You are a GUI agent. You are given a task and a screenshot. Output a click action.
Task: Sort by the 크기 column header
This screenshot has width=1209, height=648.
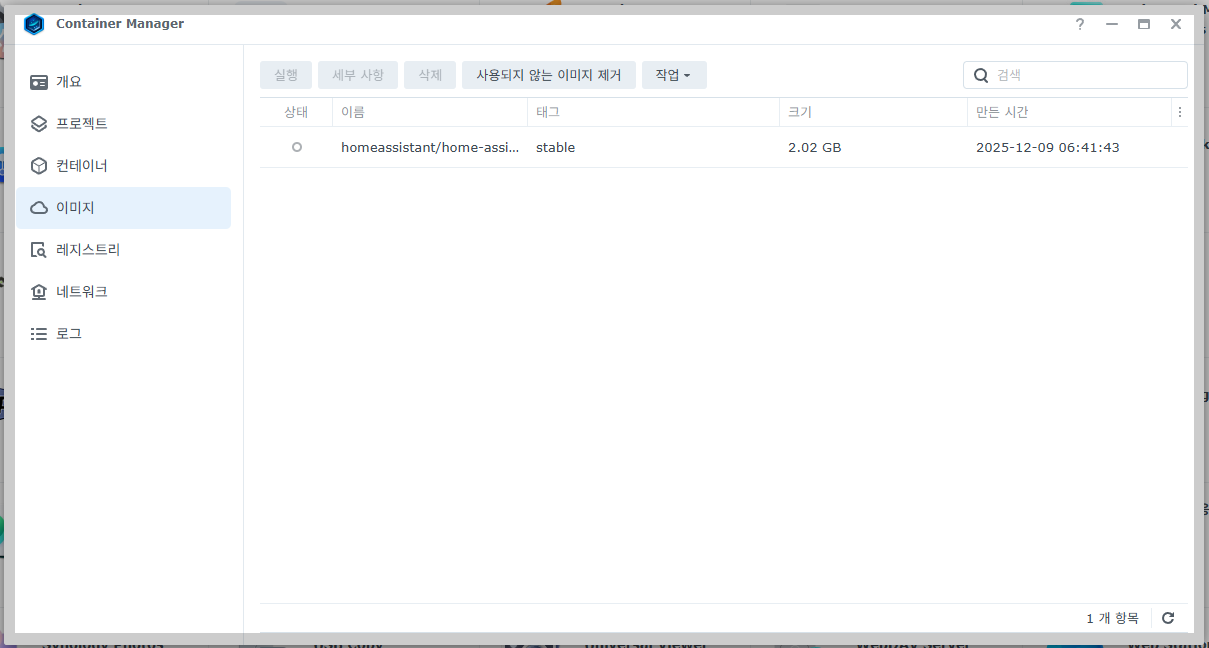(x=873, y=112)
